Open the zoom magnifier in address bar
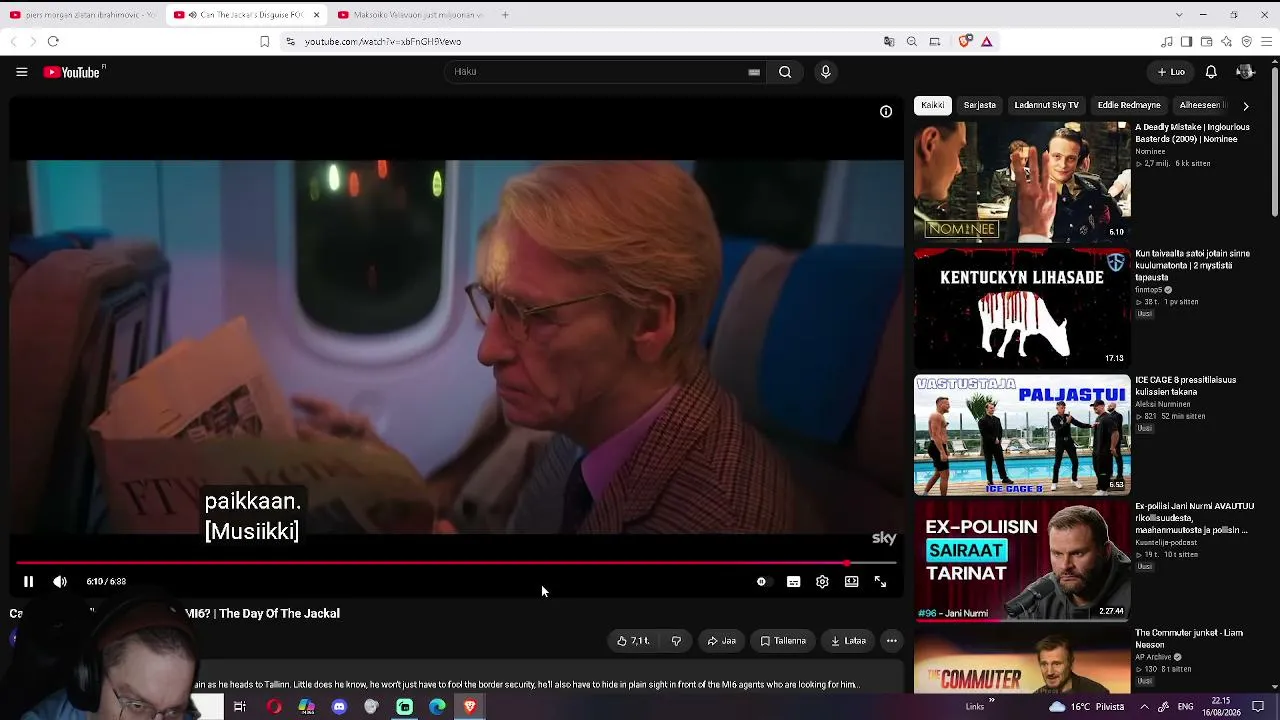This screenshot has width=1280, height=720. (912, 42)
